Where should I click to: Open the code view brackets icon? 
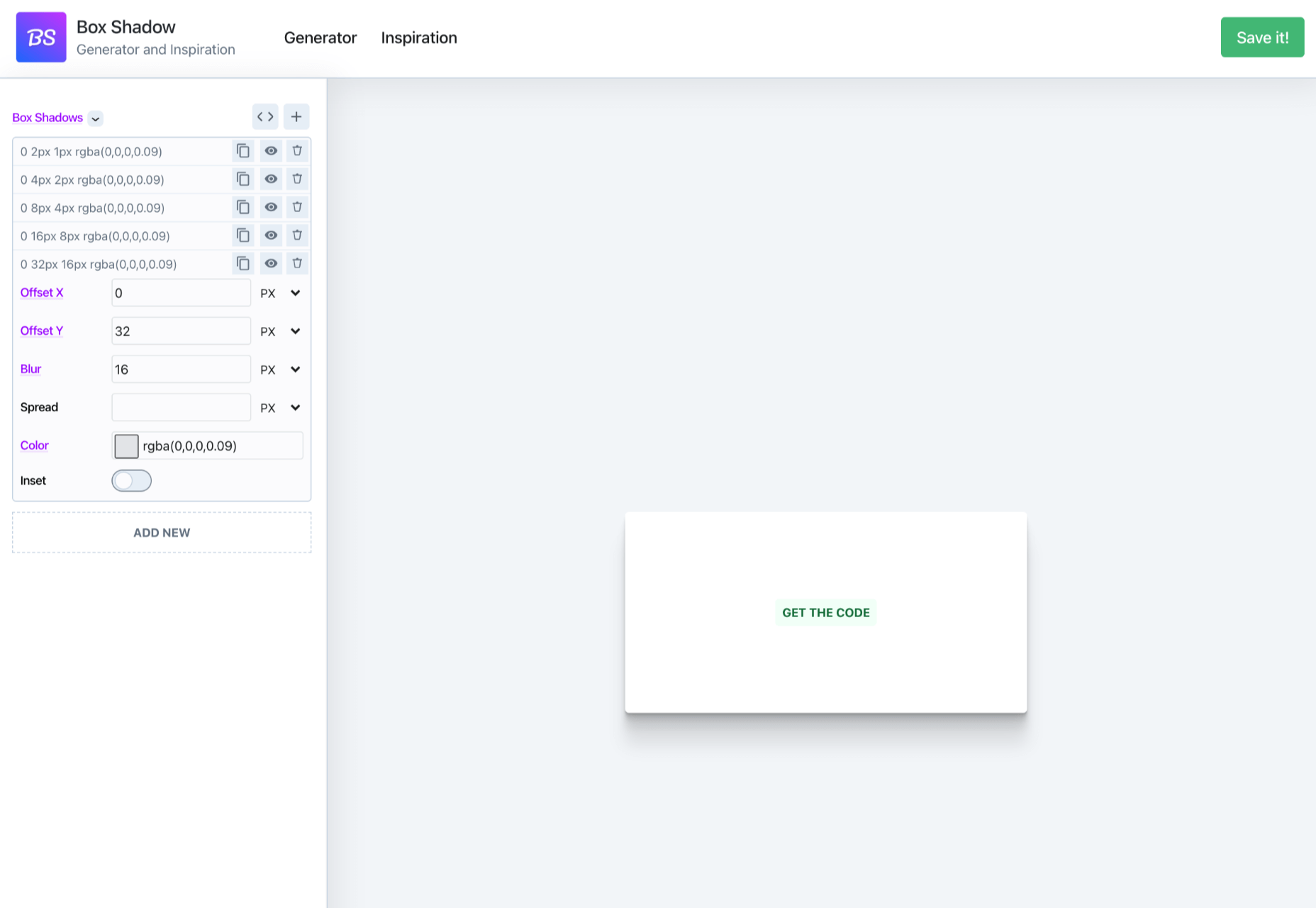265,117
